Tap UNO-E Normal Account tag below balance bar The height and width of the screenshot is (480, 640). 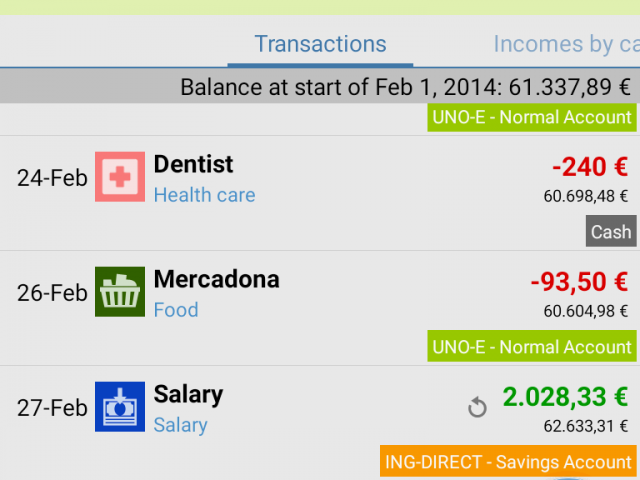tap(532, 117)
